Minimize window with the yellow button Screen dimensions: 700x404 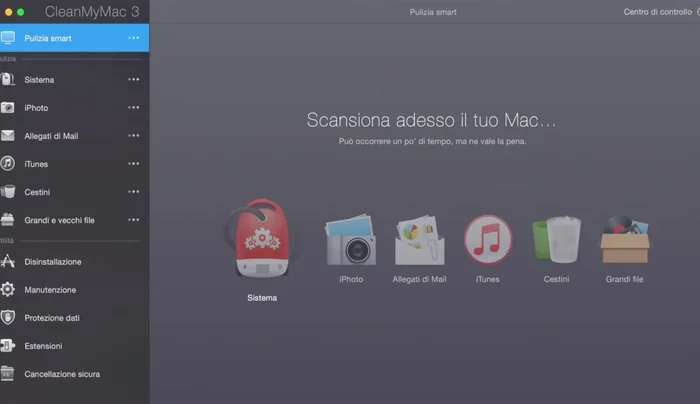[8, 12]
